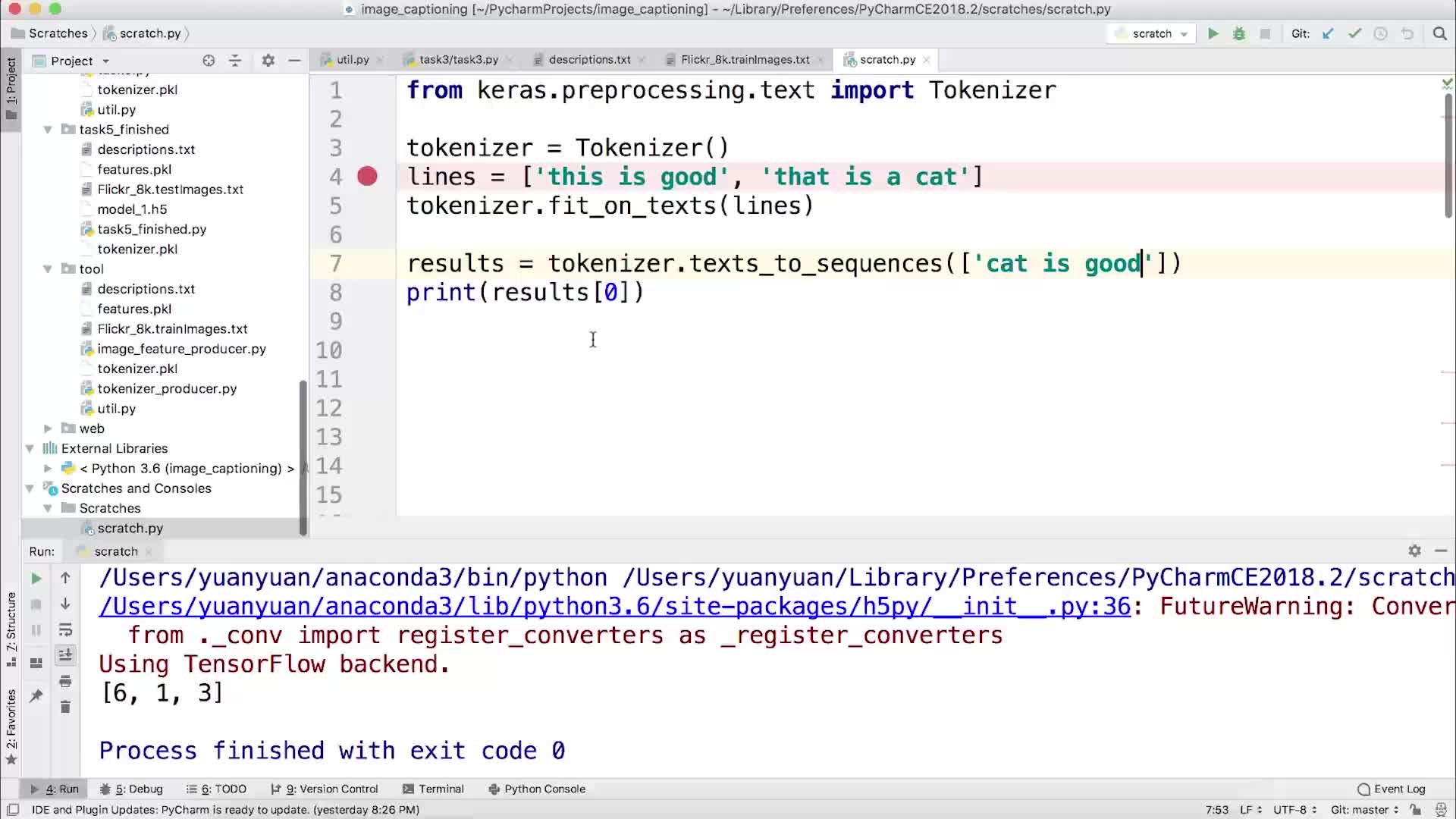
Task: Collapse the Scratches folder node
Action: (x=48, y=508)
